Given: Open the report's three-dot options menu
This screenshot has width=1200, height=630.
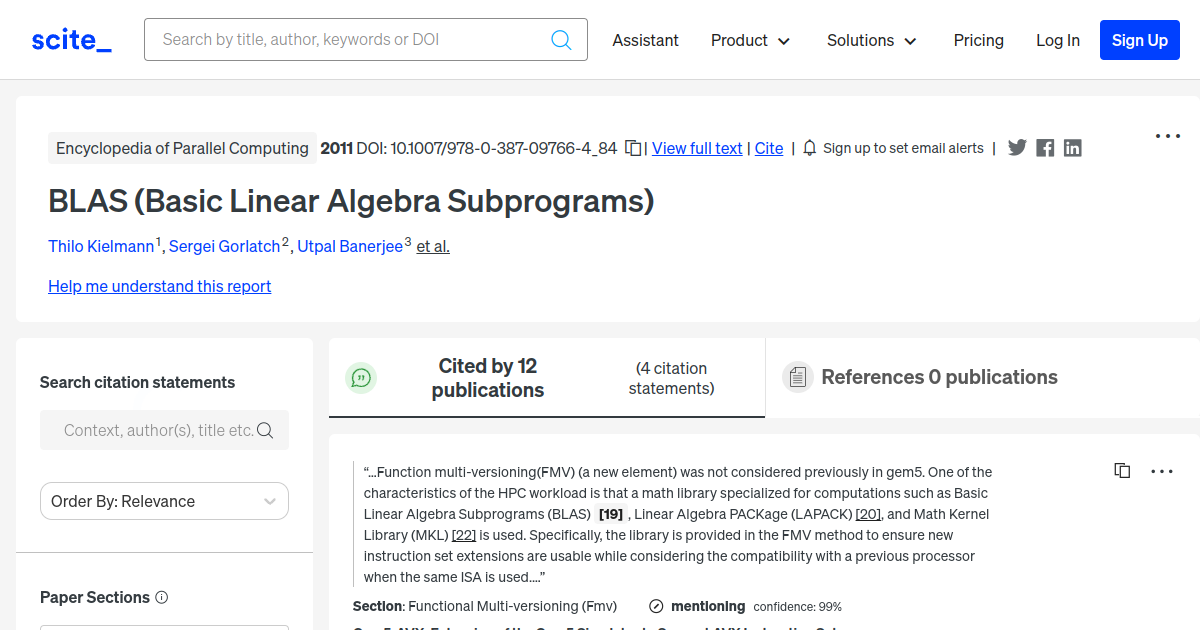Looking at the screenshot, I should (x=1168, y=136).
